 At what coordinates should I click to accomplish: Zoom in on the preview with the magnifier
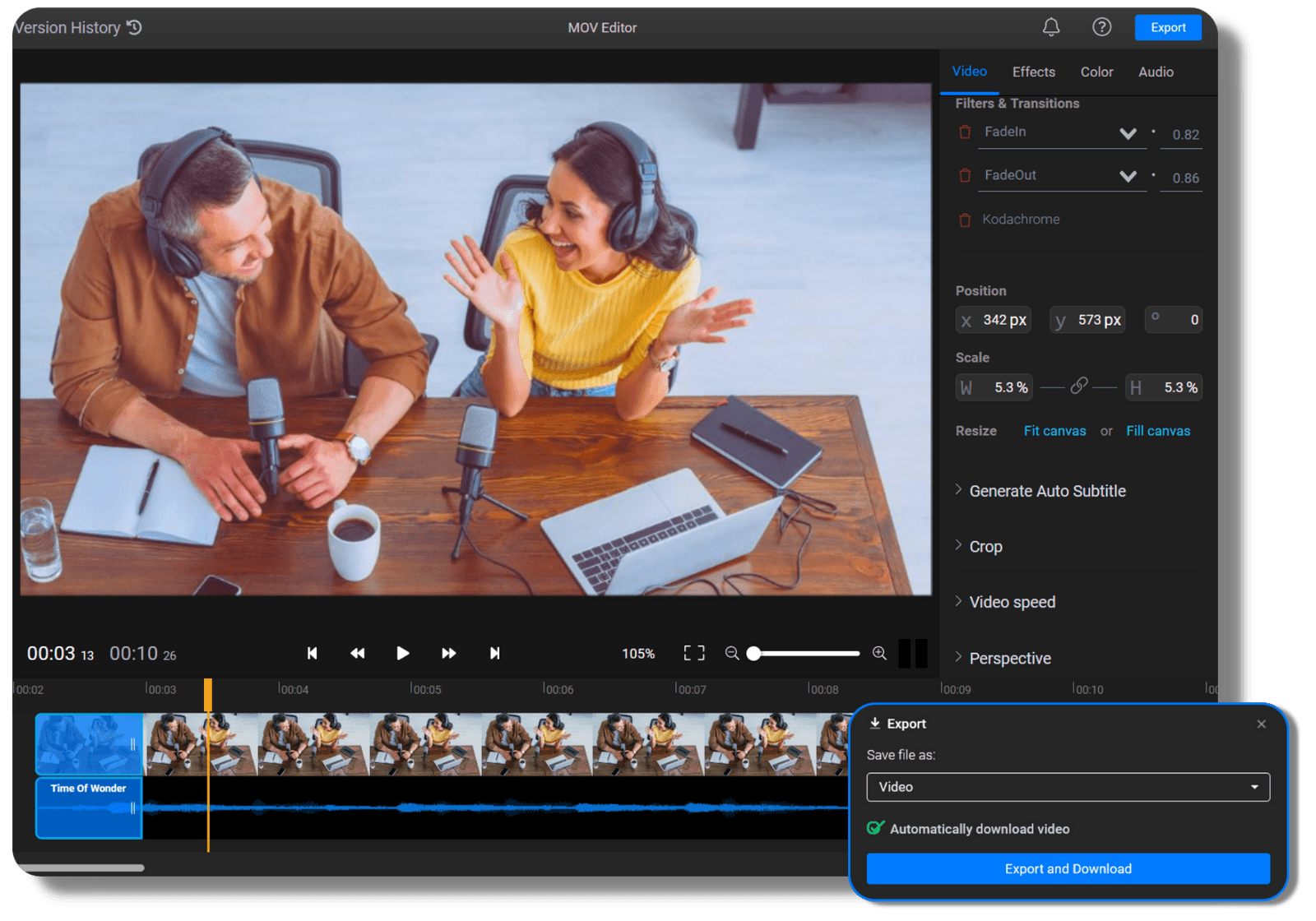point(878,653)
